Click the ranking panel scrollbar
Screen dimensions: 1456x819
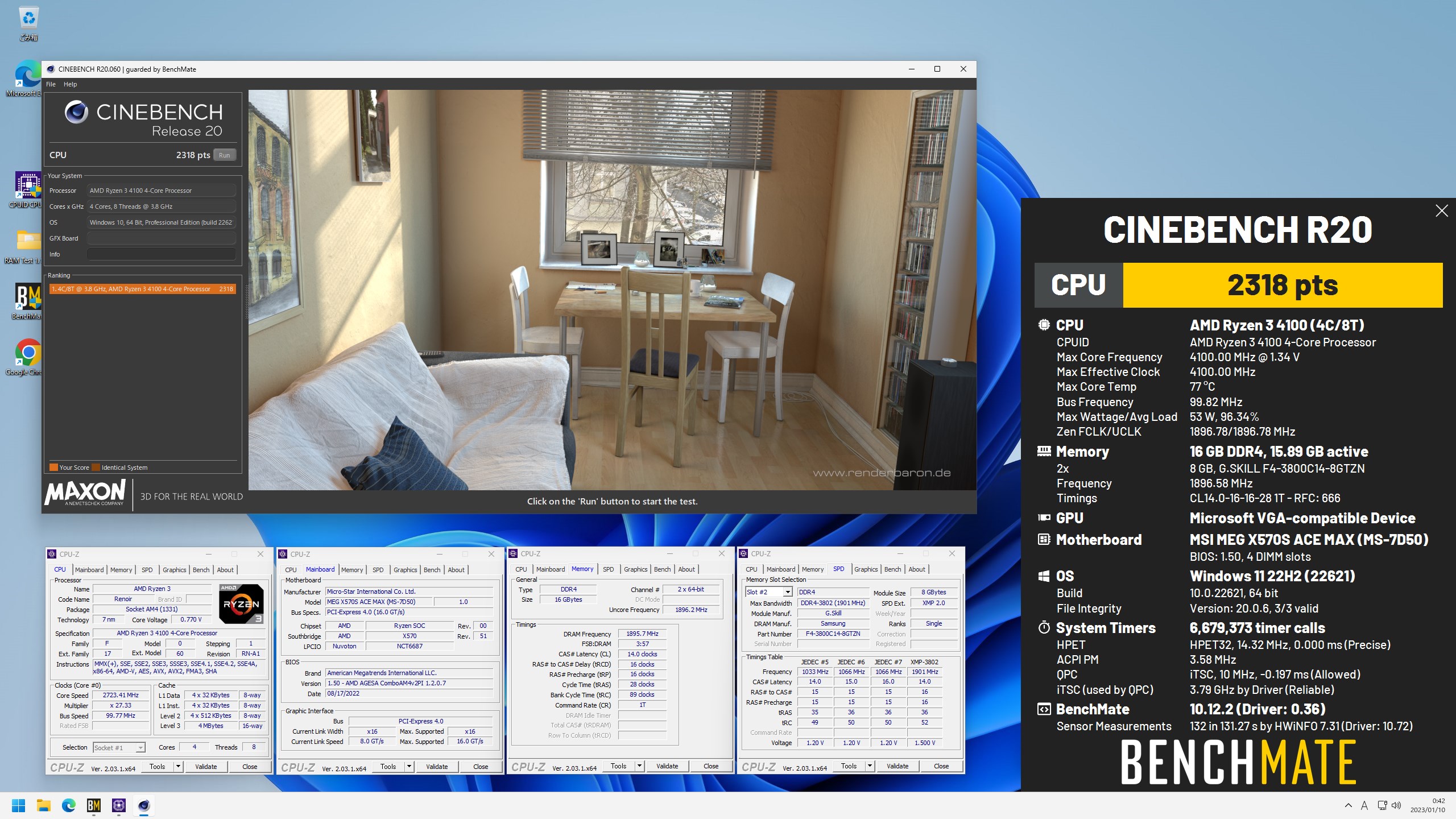pos(247,301)
